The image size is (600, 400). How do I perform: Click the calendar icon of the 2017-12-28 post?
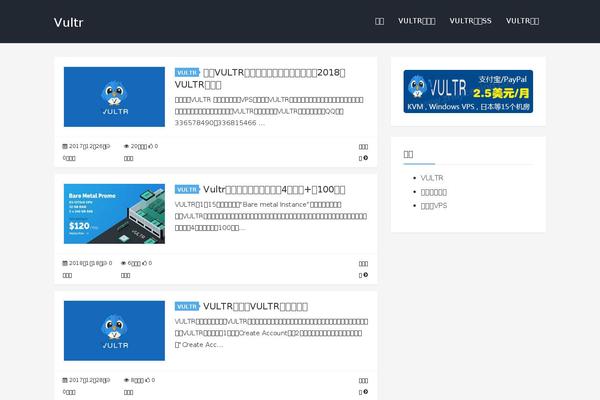65,380
